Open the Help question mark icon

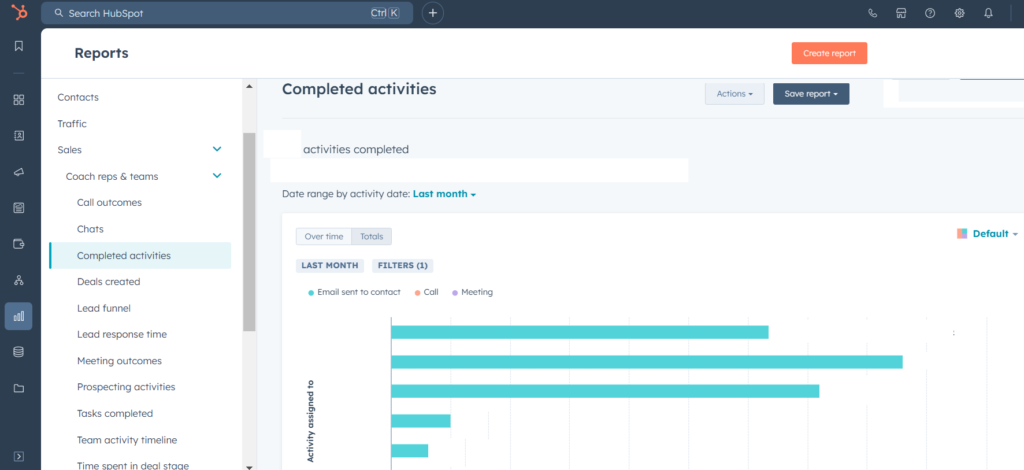(x=930, y=13)
